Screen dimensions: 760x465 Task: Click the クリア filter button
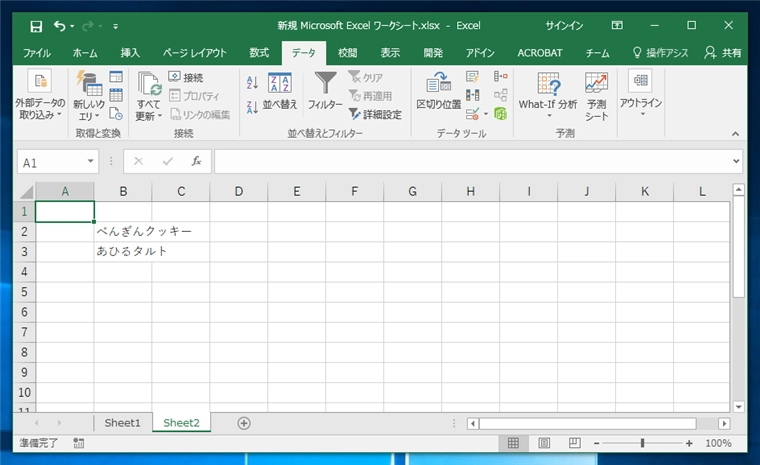[x=366, y=77]
